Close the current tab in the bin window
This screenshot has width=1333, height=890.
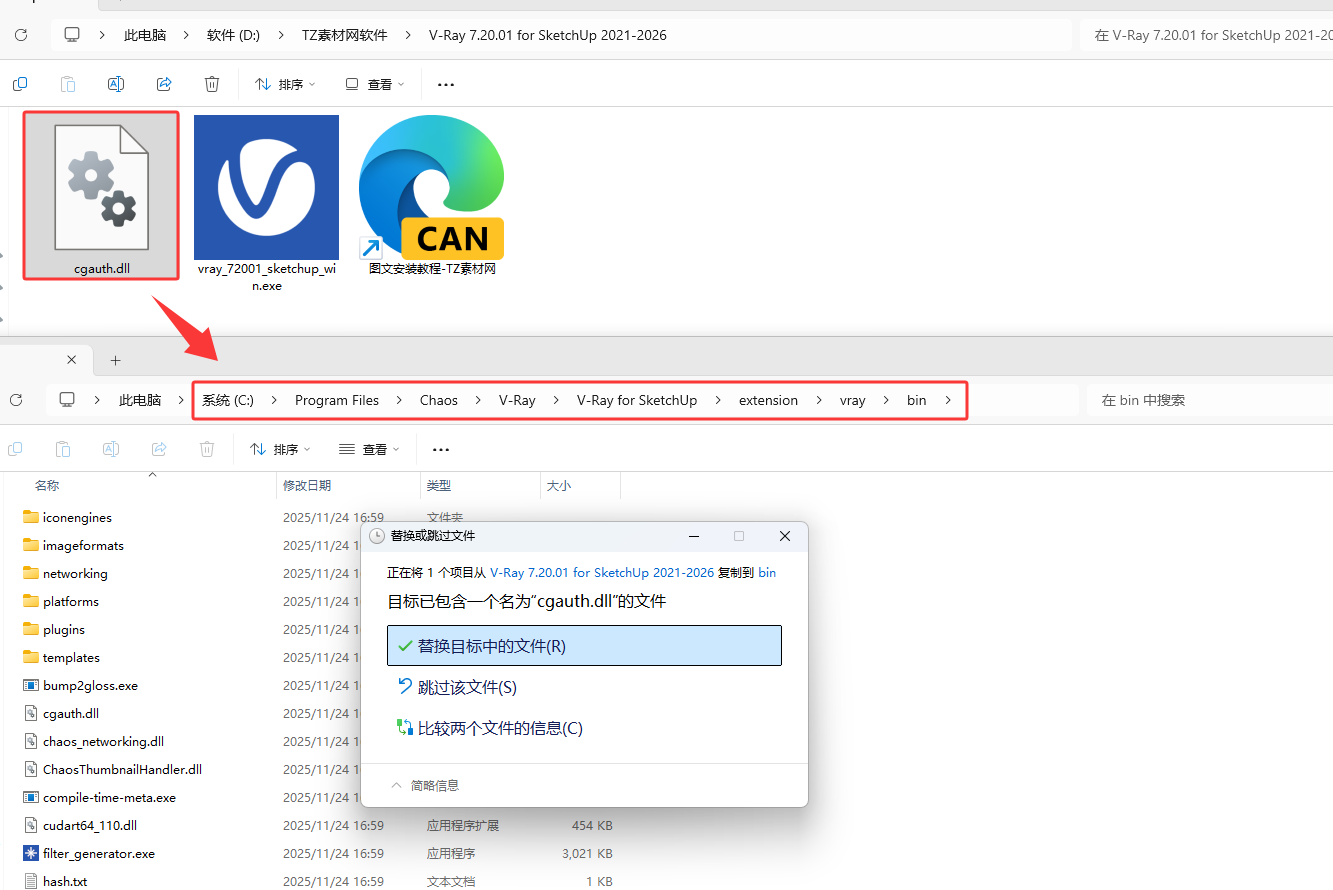pos(71,360)
